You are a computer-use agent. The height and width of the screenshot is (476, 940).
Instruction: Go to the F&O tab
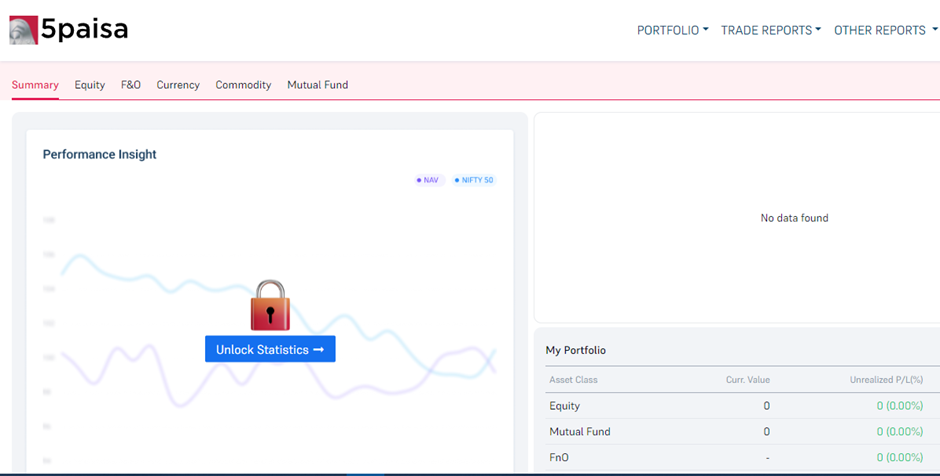pyautogui.click(x=131, y=85)
